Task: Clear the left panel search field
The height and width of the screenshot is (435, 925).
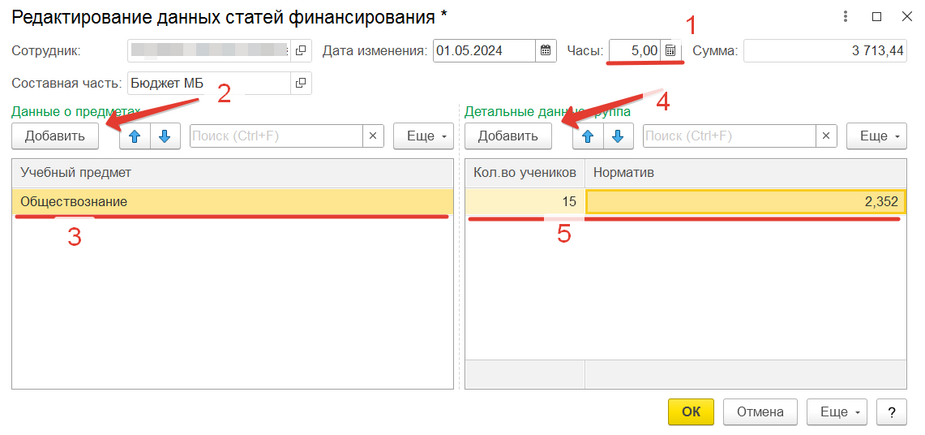Action: tap(372, 136)
